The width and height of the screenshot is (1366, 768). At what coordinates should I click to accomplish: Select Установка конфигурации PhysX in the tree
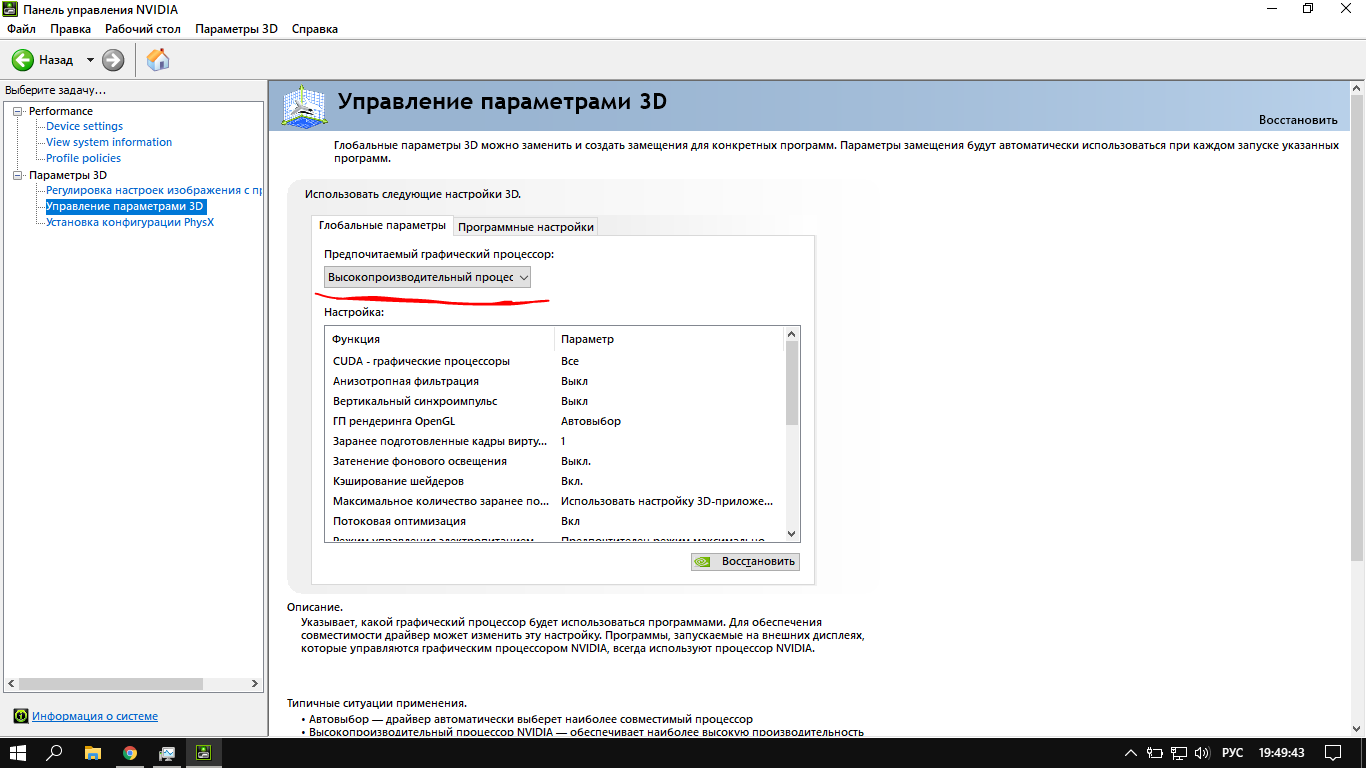click(129, 222)
